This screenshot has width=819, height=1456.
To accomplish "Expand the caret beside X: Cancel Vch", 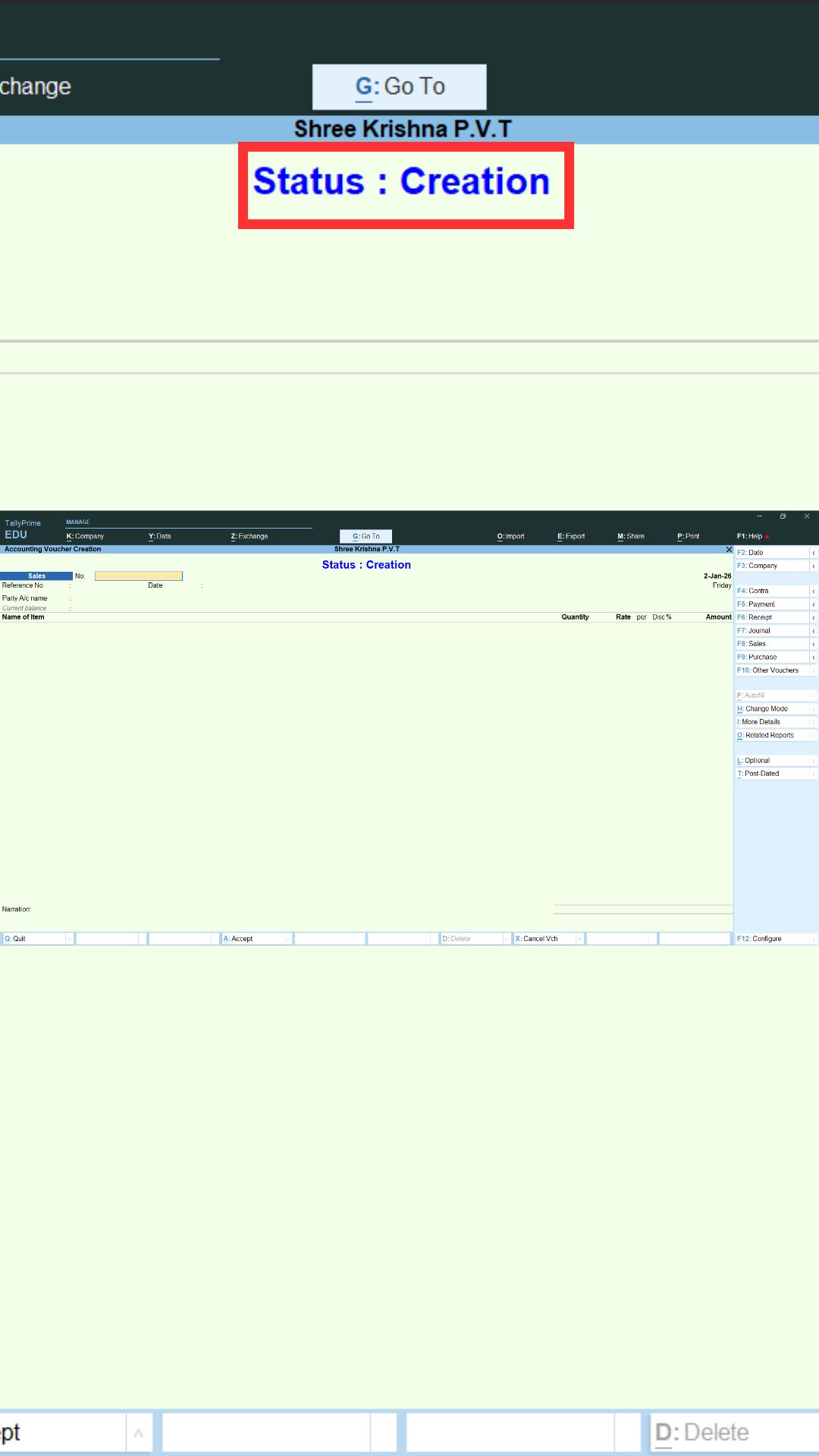I will coord(579,939).
